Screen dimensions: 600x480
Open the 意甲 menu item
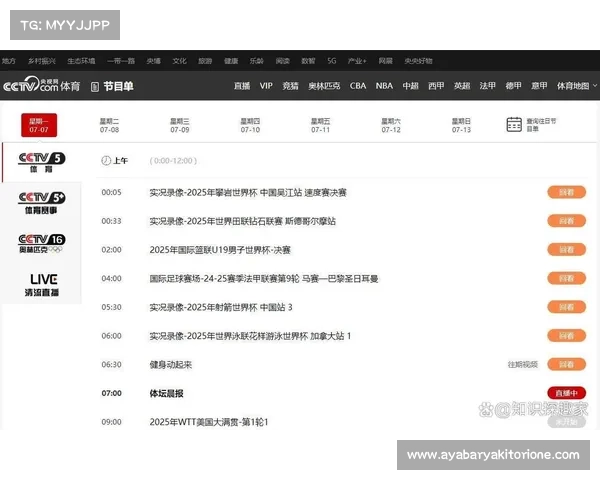pos(539,86)
